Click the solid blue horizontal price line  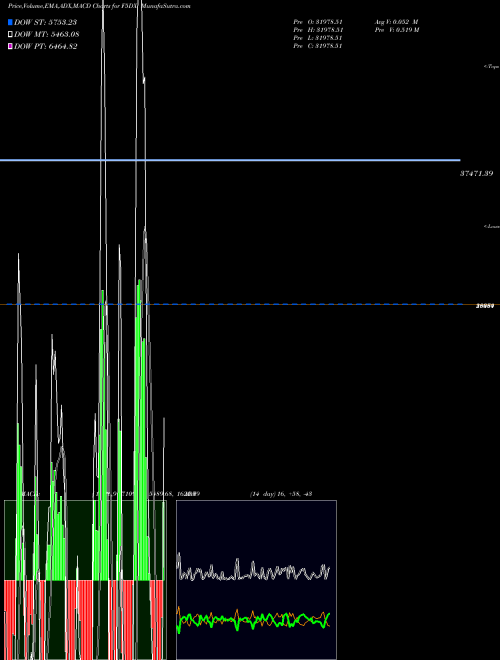pyautogui.click(x=230, y=160)
